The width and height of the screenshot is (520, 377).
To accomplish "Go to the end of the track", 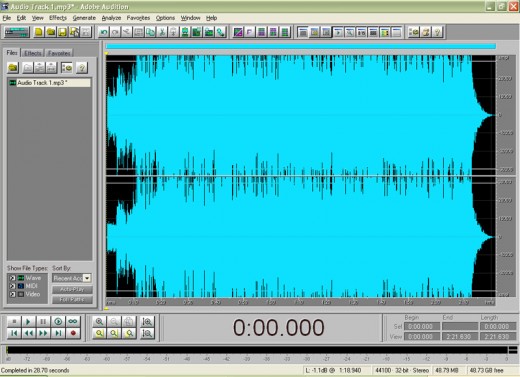I will pyautogui.click(x=58, y=333).
